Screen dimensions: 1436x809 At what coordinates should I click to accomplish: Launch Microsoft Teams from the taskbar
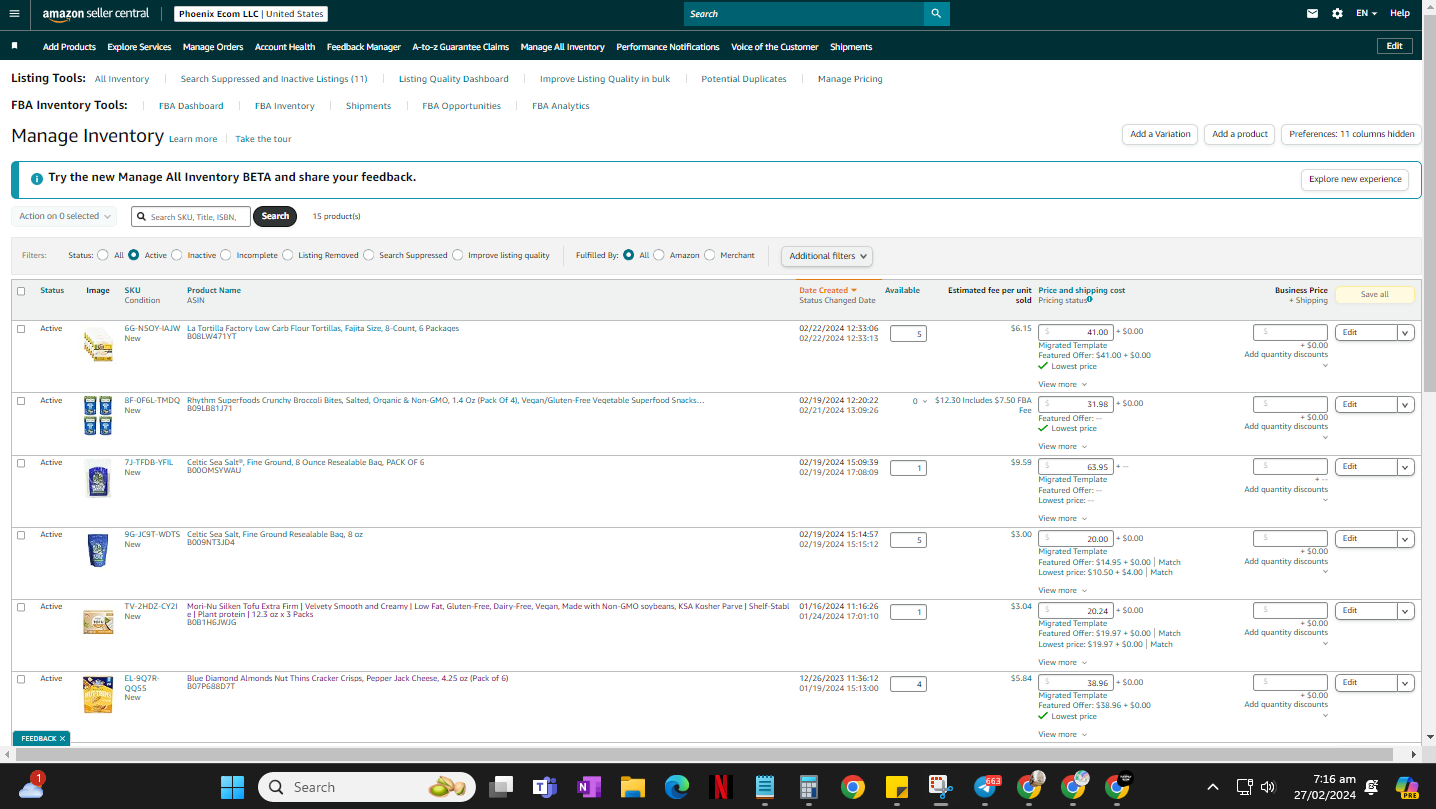click(545, 787)
